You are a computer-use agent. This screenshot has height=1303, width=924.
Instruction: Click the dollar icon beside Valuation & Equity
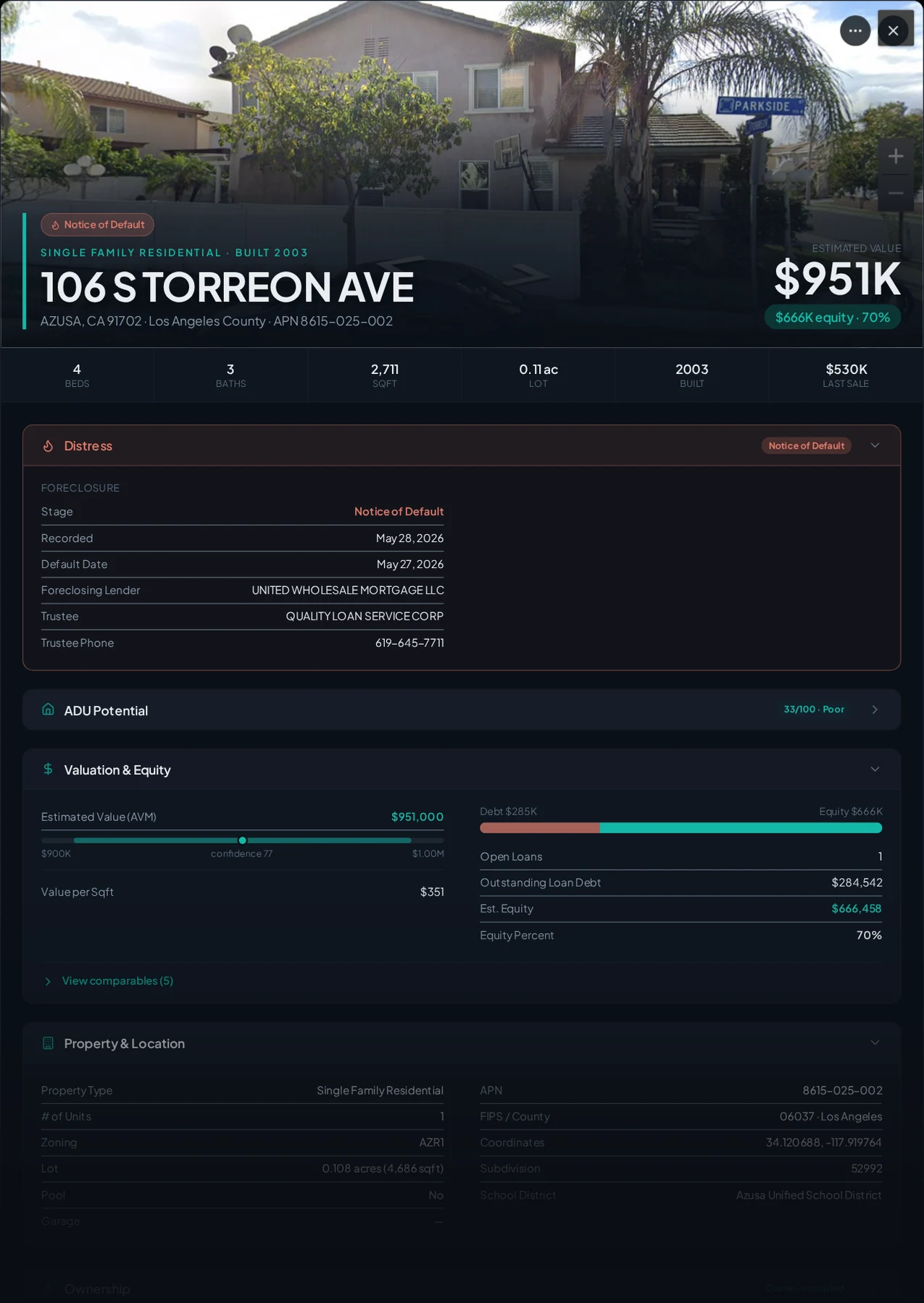click(48, 769)
